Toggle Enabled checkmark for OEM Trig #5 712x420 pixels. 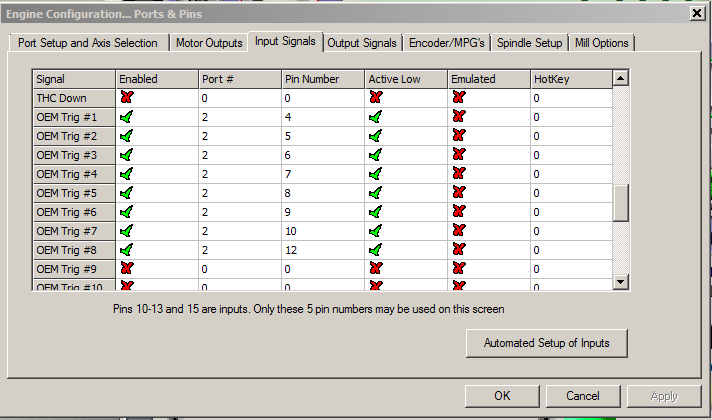tap(126, 193)
